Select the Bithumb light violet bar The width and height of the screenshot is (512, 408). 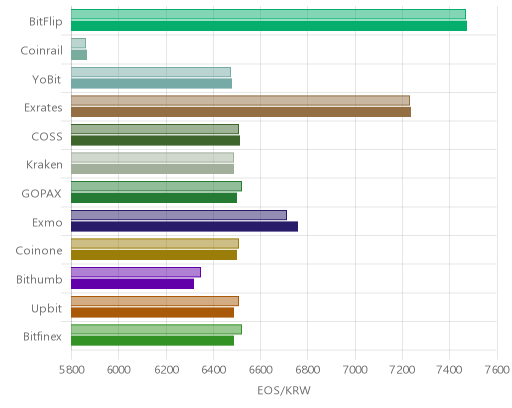click(136, 272)
